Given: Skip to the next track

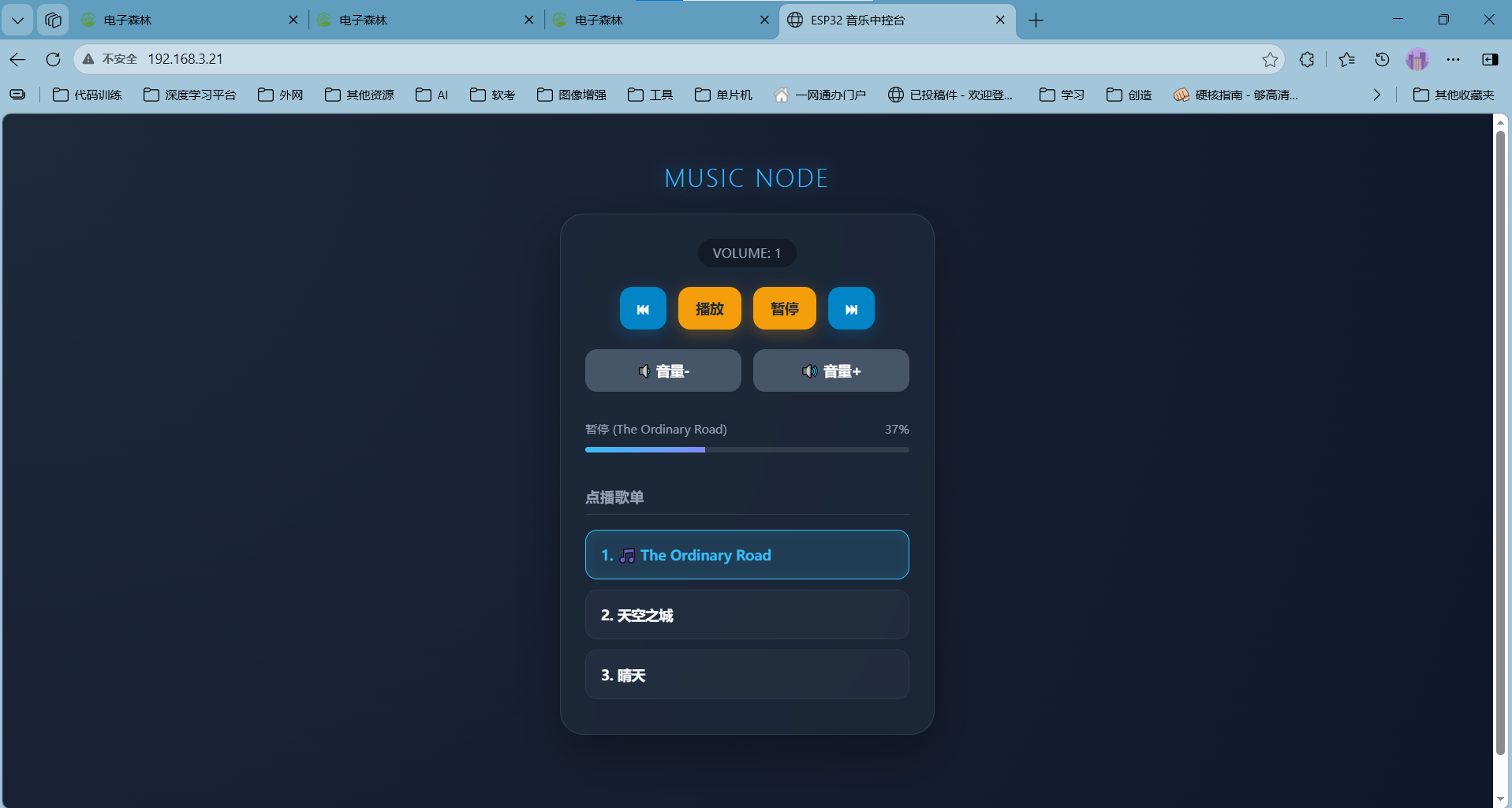Looking at the screenshot, I should pyautogui.click(x=851, y=309).
